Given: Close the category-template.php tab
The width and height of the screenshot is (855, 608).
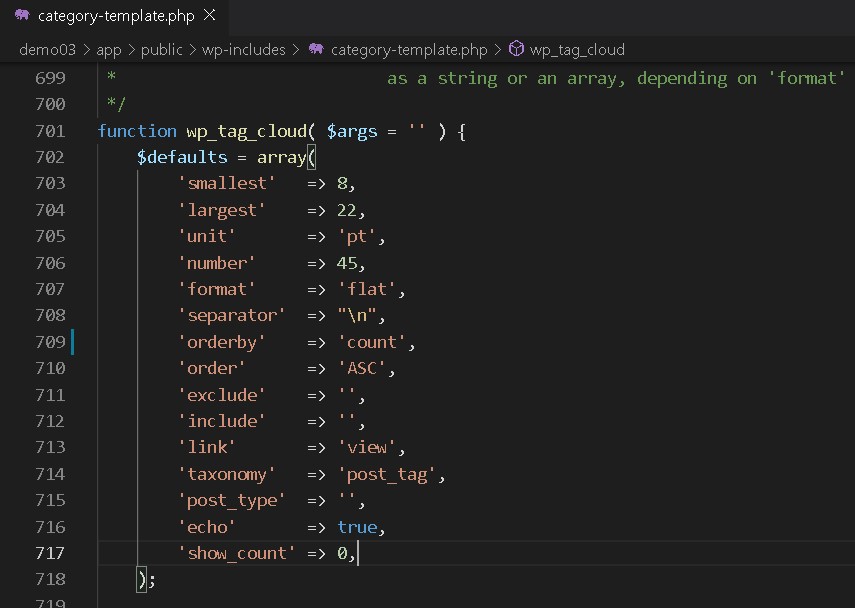Looking at the screenshot, I should pyautogui.click(x=208, y=16).
